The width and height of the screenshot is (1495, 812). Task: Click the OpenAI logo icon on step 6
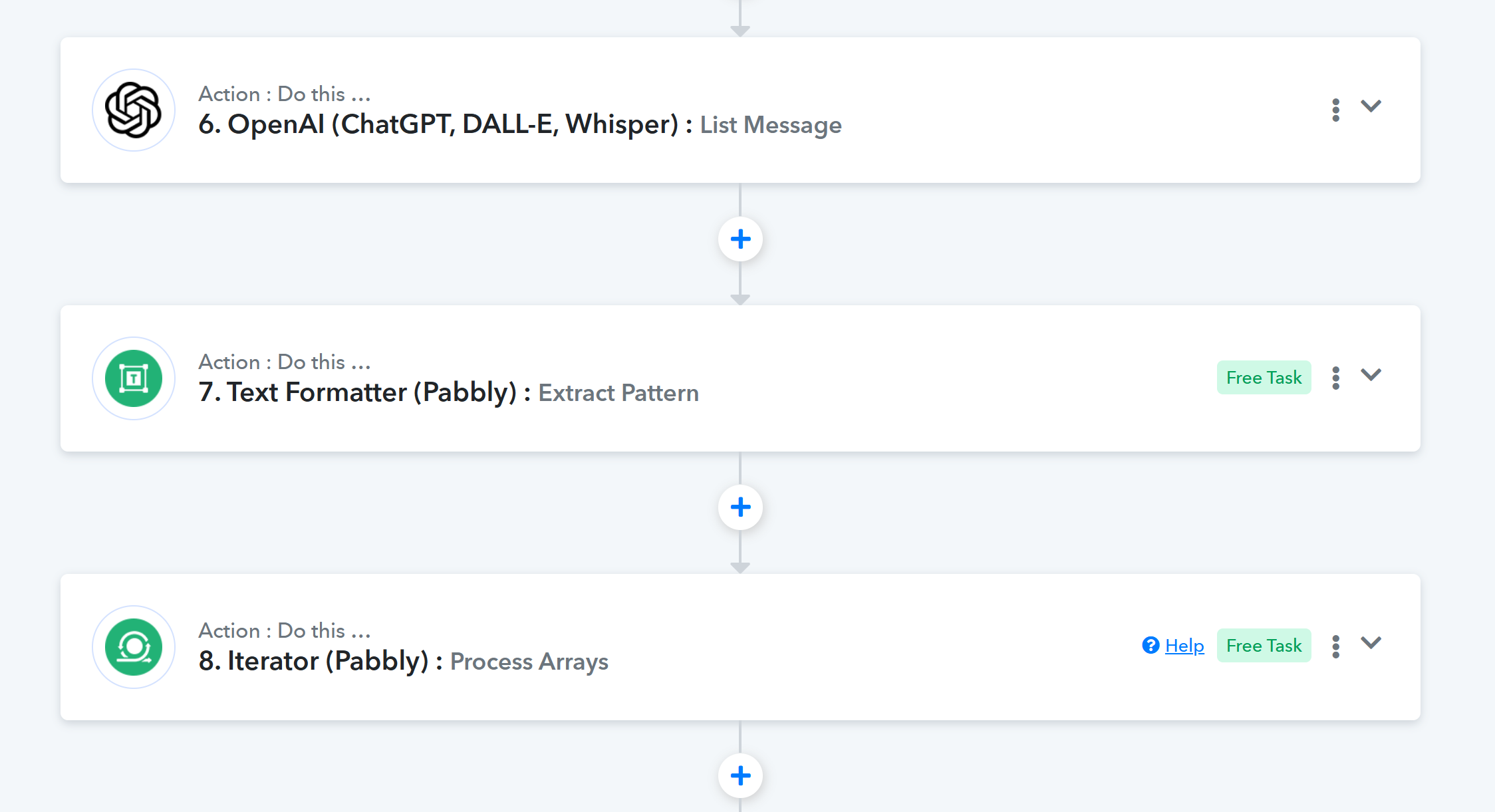(x=134, y=110)
